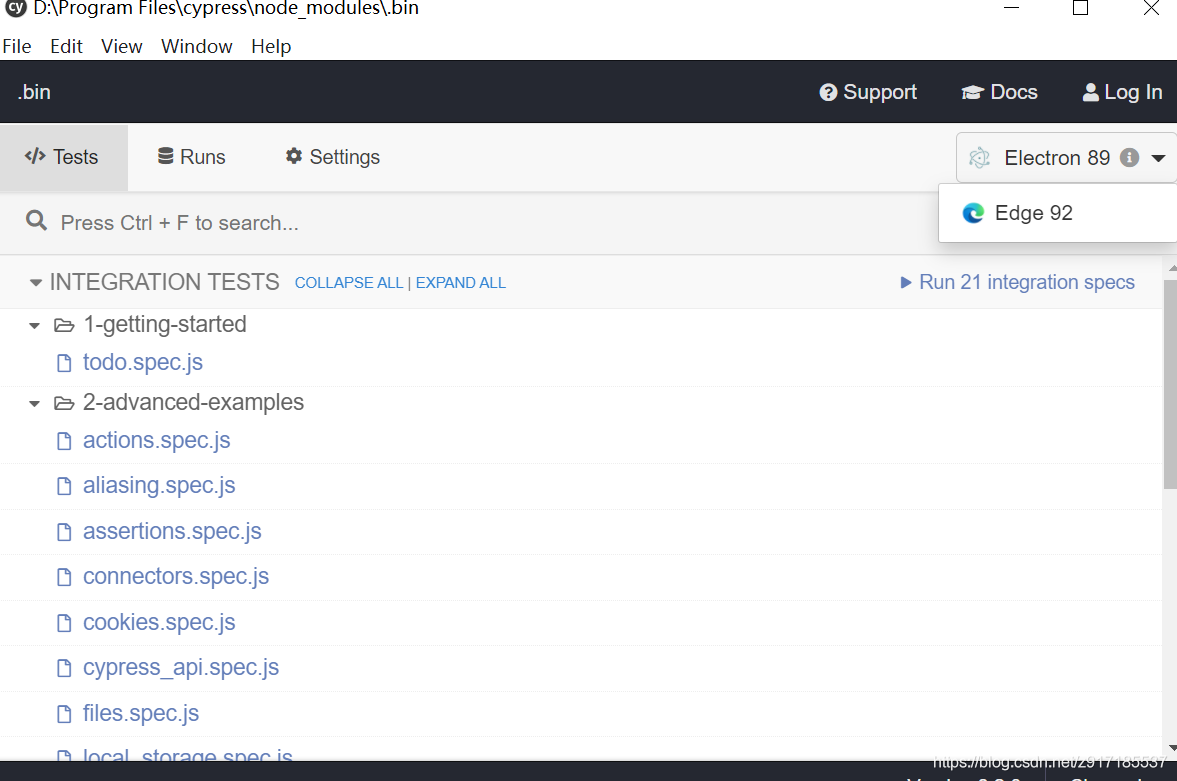Open the File menu
1177x781 pixels.
coord(17,47)
